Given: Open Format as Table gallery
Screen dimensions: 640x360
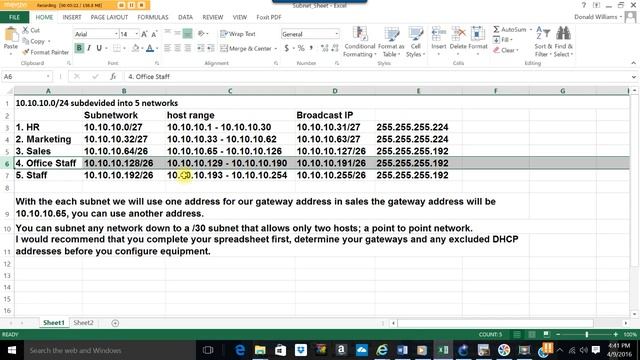Looking at the screenshot, I should [x=391, y=42].
